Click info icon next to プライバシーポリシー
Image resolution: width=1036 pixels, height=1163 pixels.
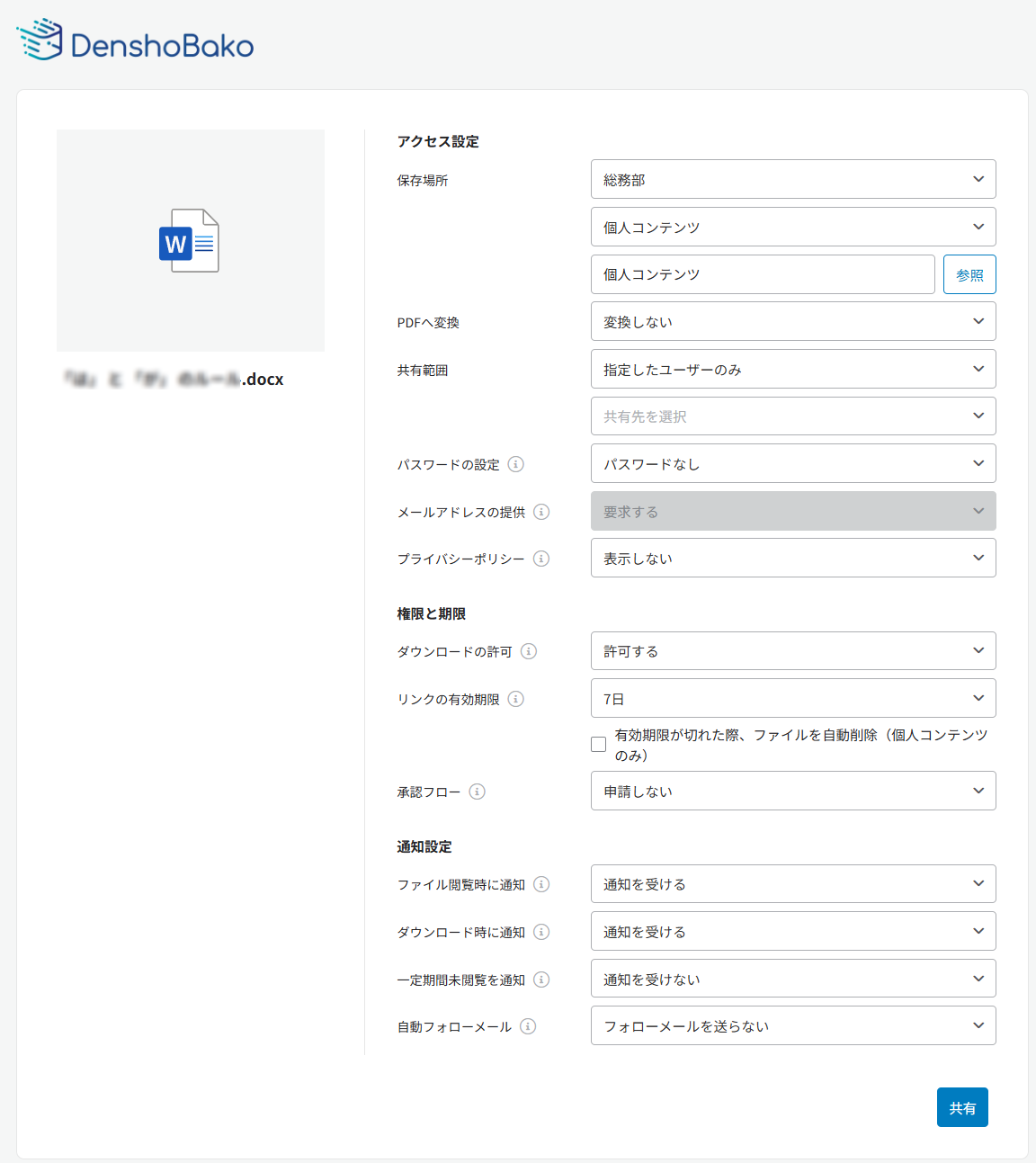[541, 559]
